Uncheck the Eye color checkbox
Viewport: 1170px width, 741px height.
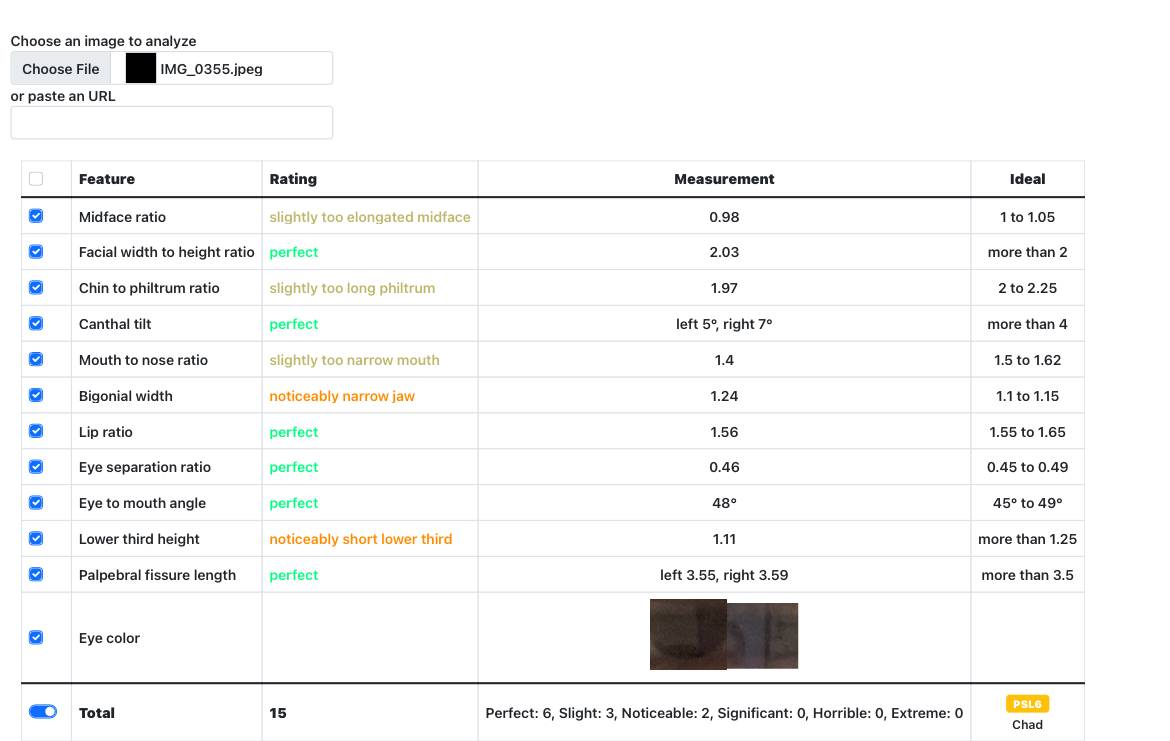coord(36,638)
